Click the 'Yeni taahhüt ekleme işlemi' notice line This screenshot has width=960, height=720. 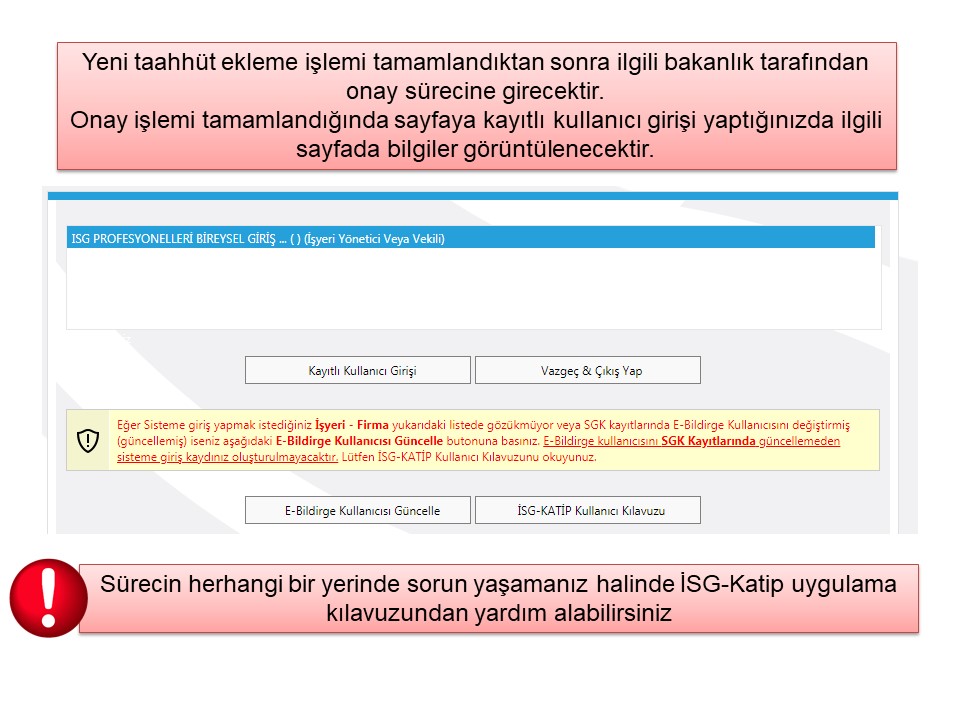[475, 62]
